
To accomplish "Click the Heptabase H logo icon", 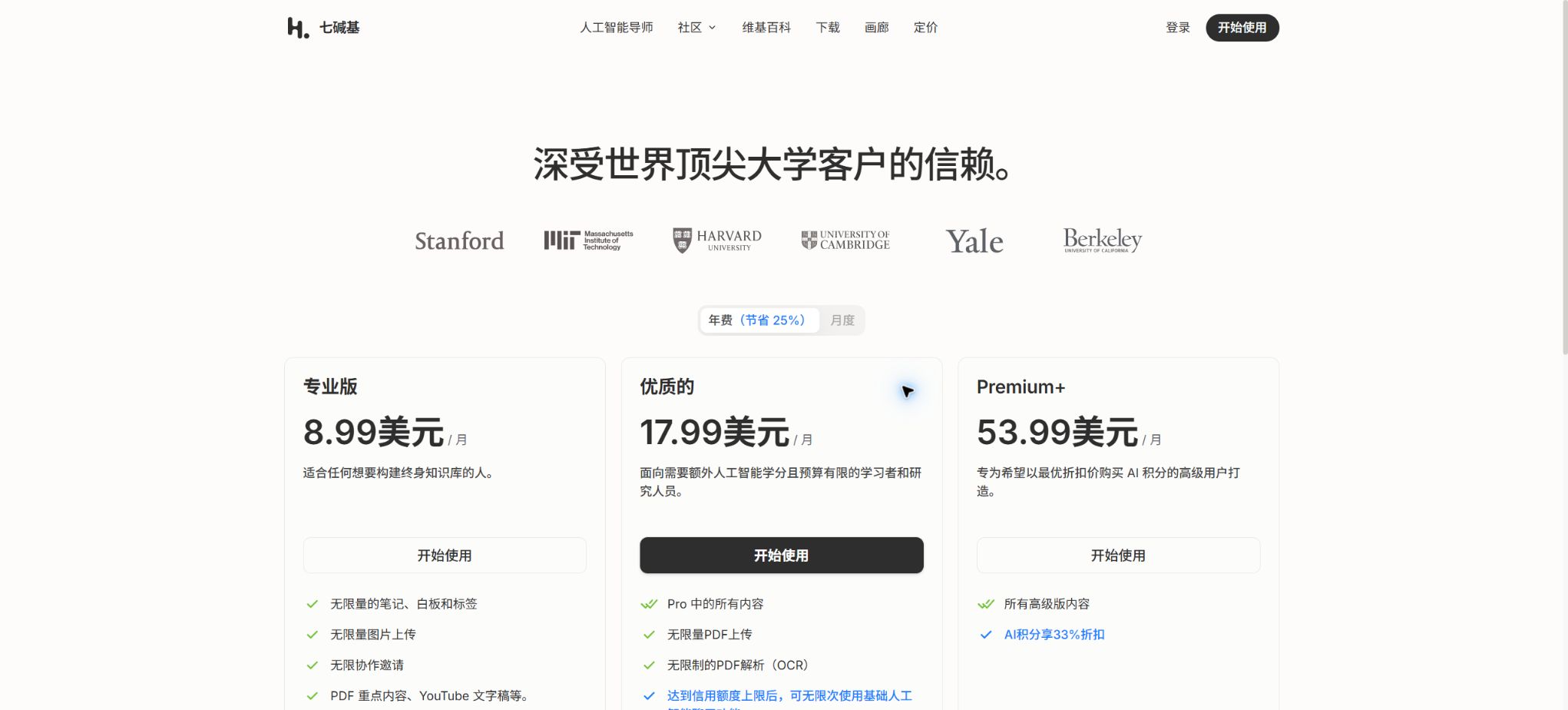I will tap(298, 28).
